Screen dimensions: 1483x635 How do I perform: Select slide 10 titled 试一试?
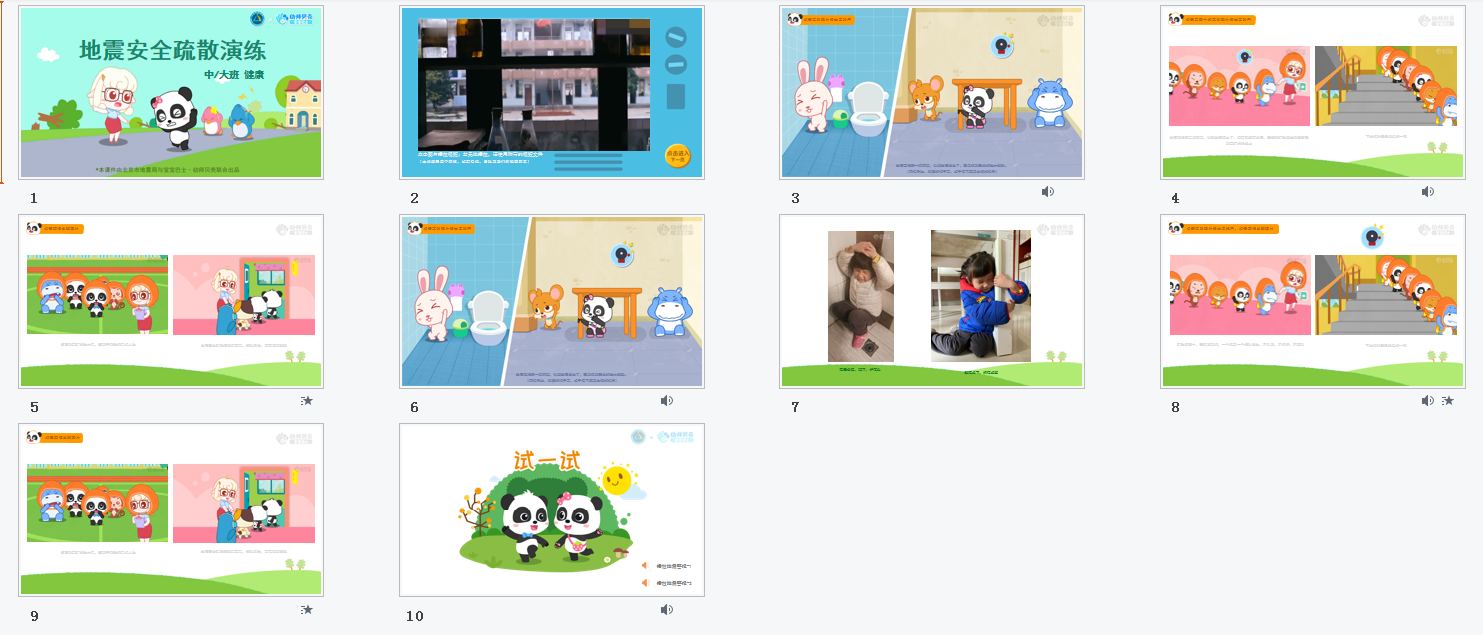coord(552,511)
